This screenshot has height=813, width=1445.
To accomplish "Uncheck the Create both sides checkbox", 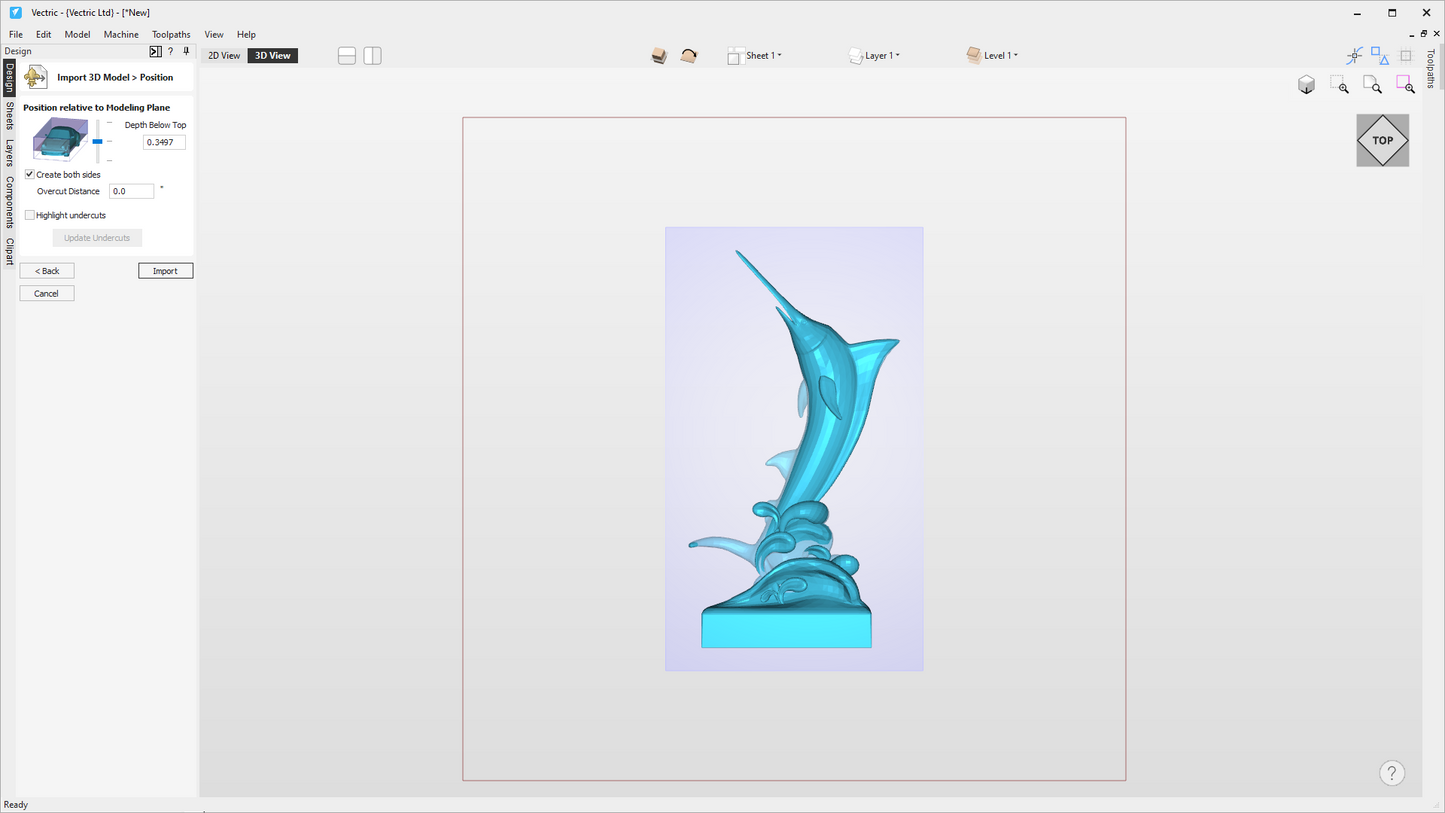I will coord(30,174).
